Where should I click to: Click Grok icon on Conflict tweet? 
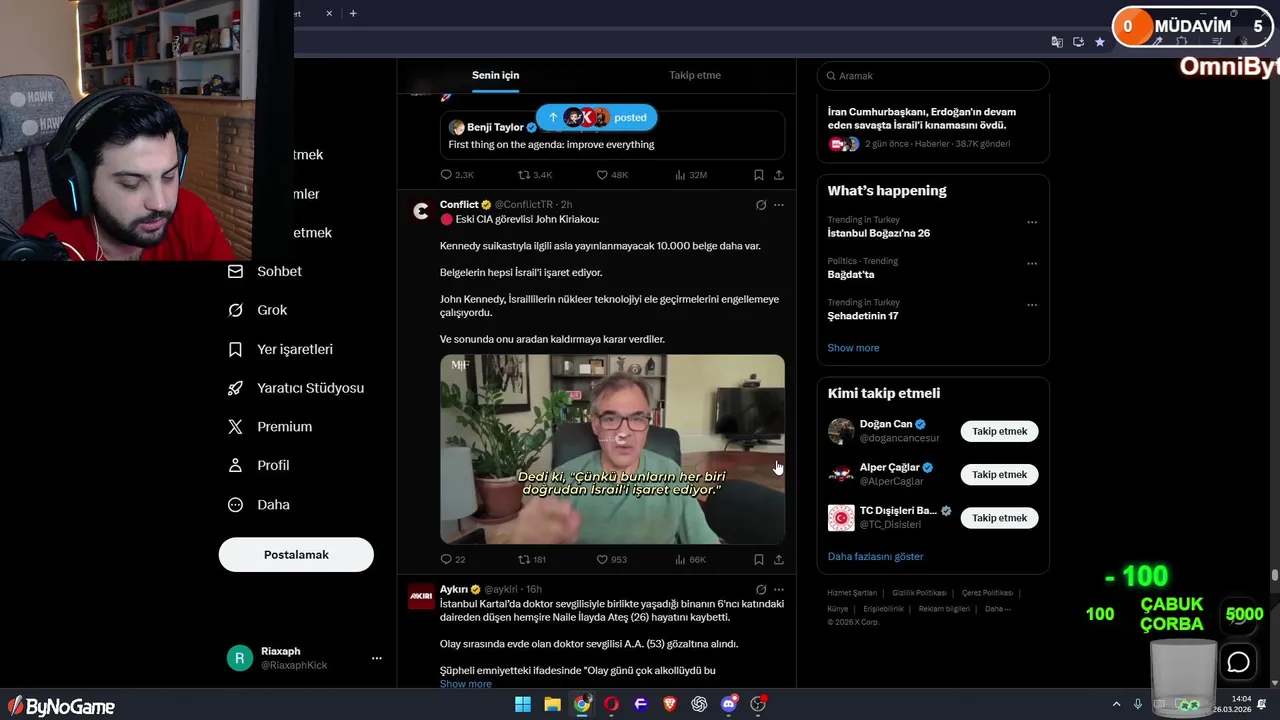(761, 205)
